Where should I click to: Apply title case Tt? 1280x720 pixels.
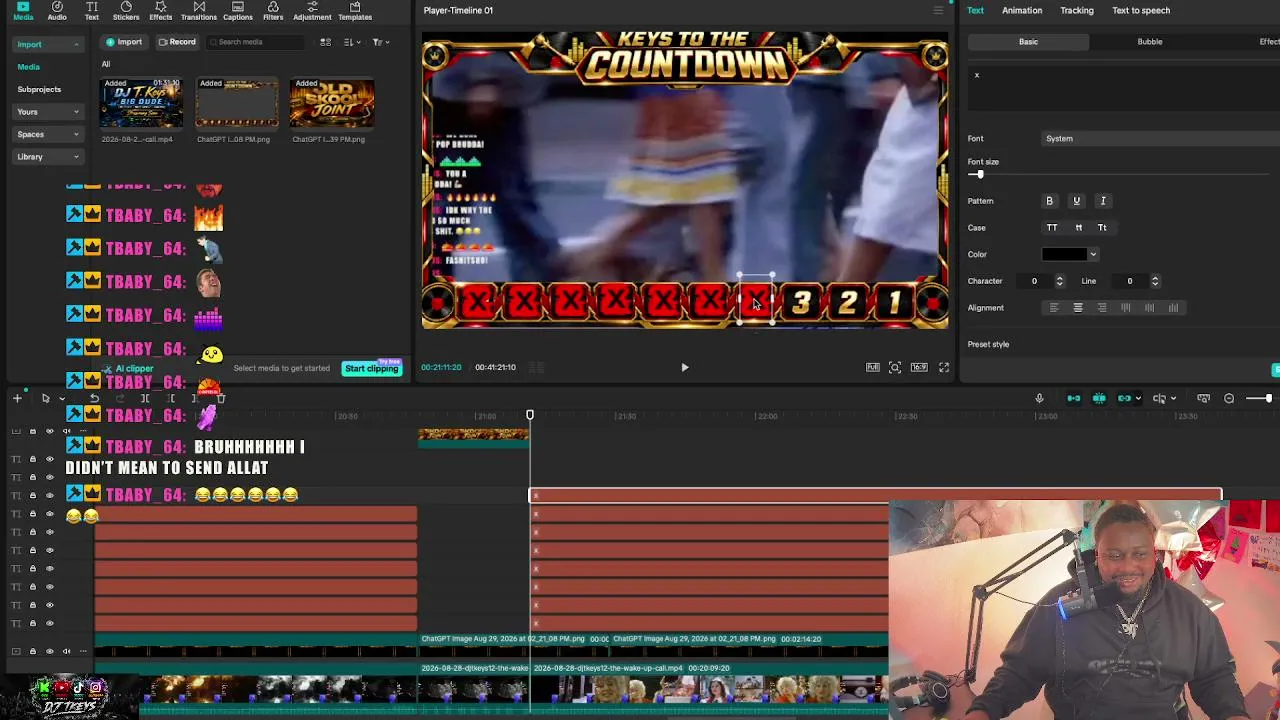click(1102, 228)
